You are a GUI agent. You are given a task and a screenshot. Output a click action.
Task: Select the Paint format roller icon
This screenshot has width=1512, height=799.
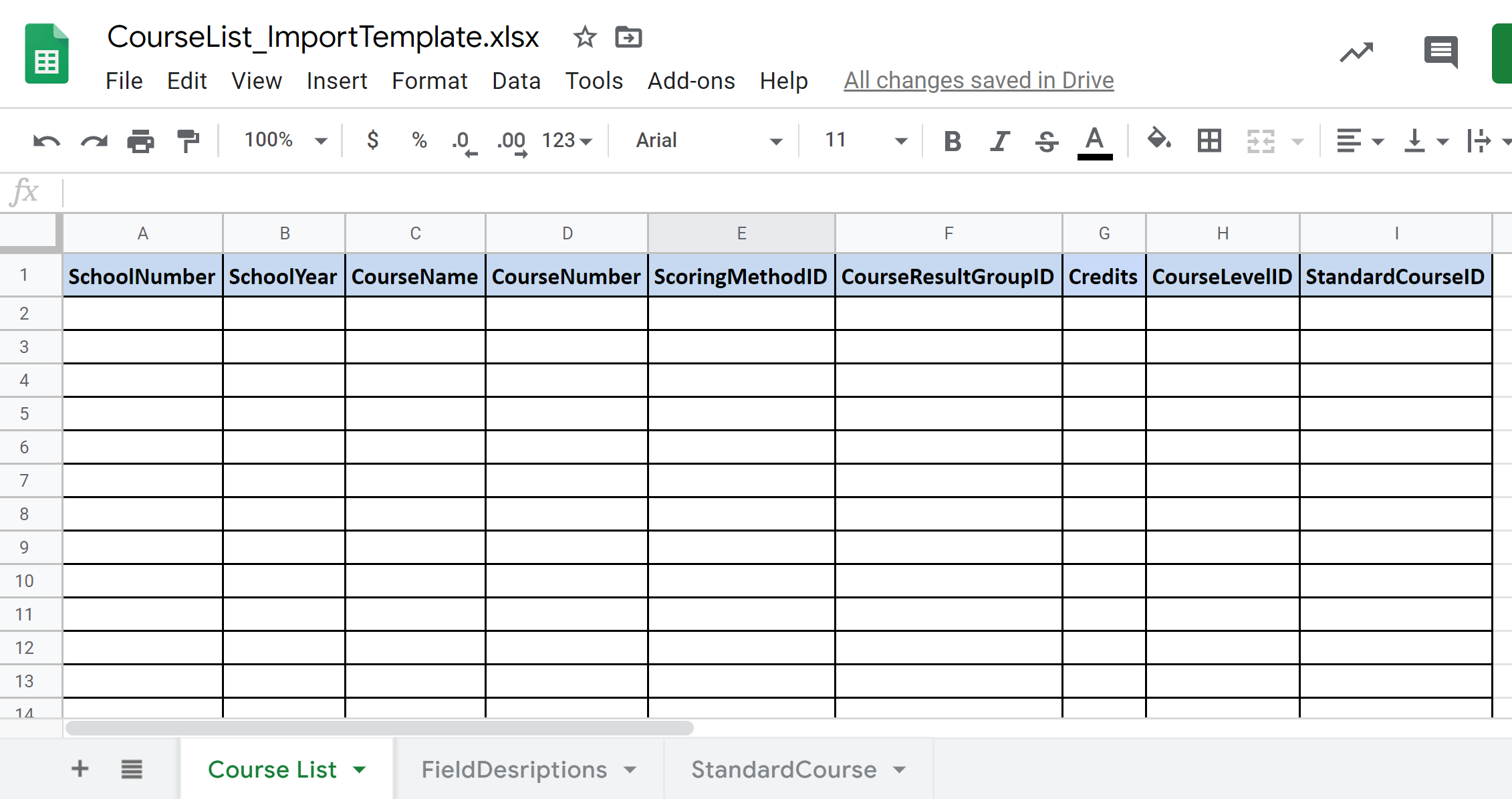[x=188, y=141]
